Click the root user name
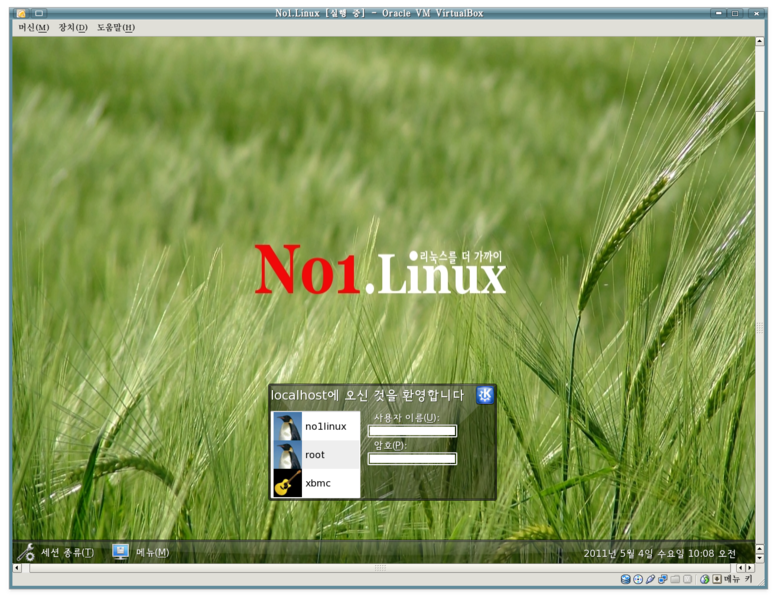This screenshot has height=600, width=777. pos(315,454)
